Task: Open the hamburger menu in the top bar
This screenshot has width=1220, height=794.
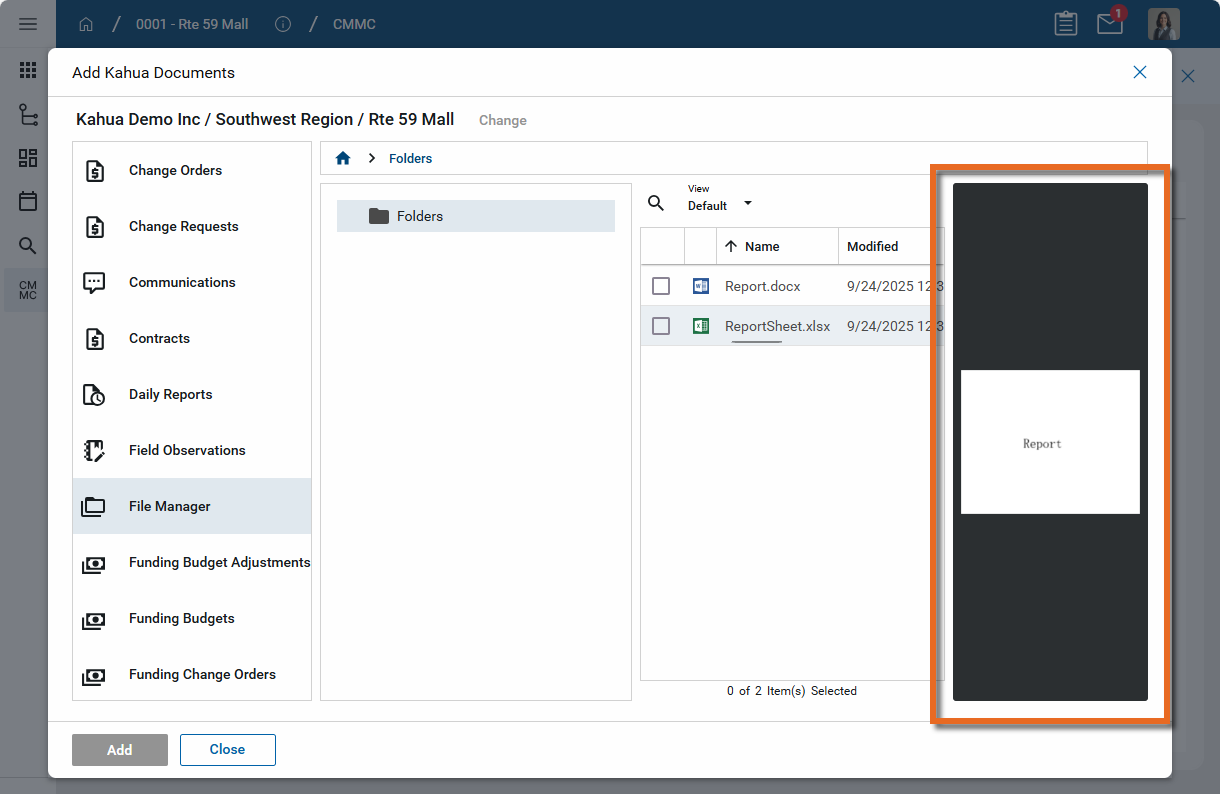Action: (x=28, y=24)
